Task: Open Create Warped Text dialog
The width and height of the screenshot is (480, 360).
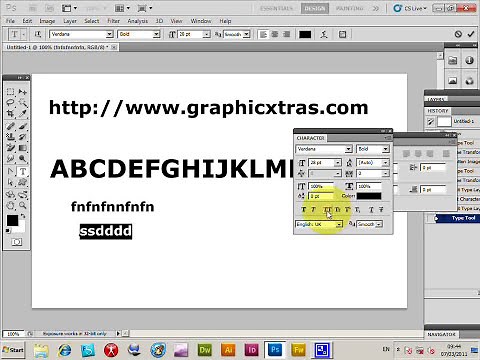Action: pyautogui.click(x=324, y=34)
